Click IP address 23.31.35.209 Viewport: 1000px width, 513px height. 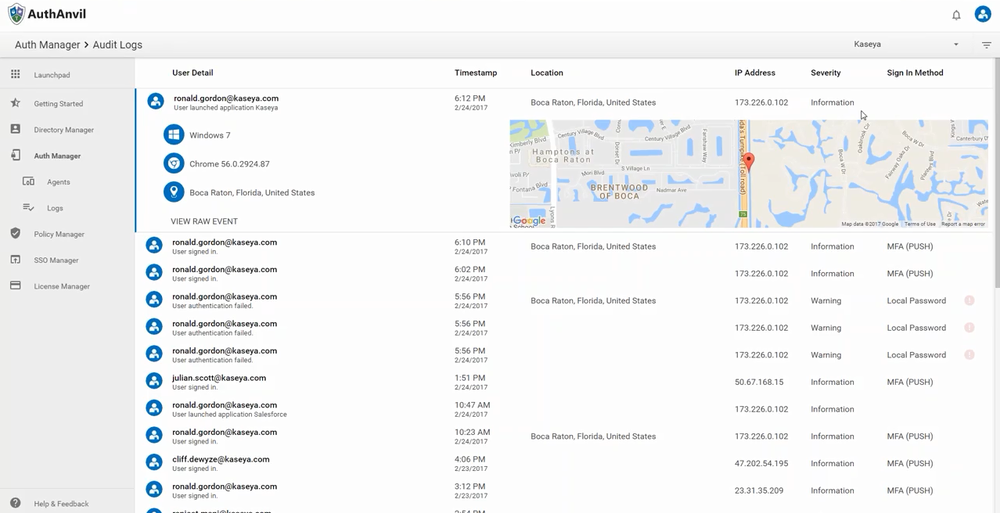[759, 490]
